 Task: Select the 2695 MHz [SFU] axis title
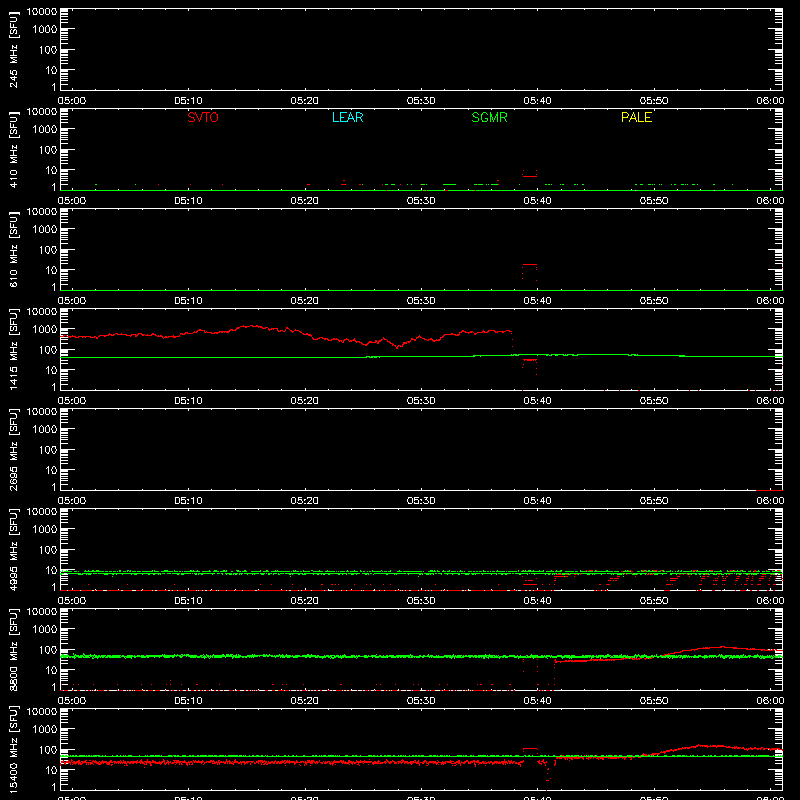(x=13, y=449)
